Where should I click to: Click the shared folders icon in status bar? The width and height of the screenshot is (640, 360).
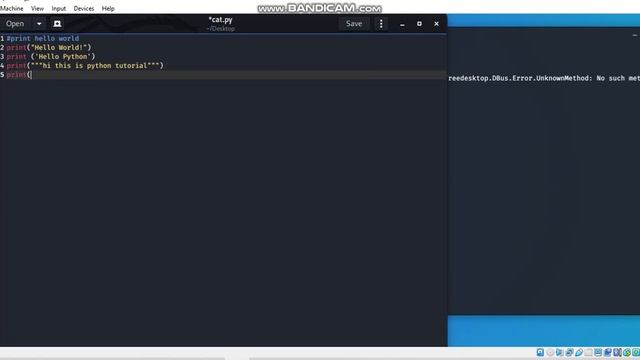pos(588,352)
